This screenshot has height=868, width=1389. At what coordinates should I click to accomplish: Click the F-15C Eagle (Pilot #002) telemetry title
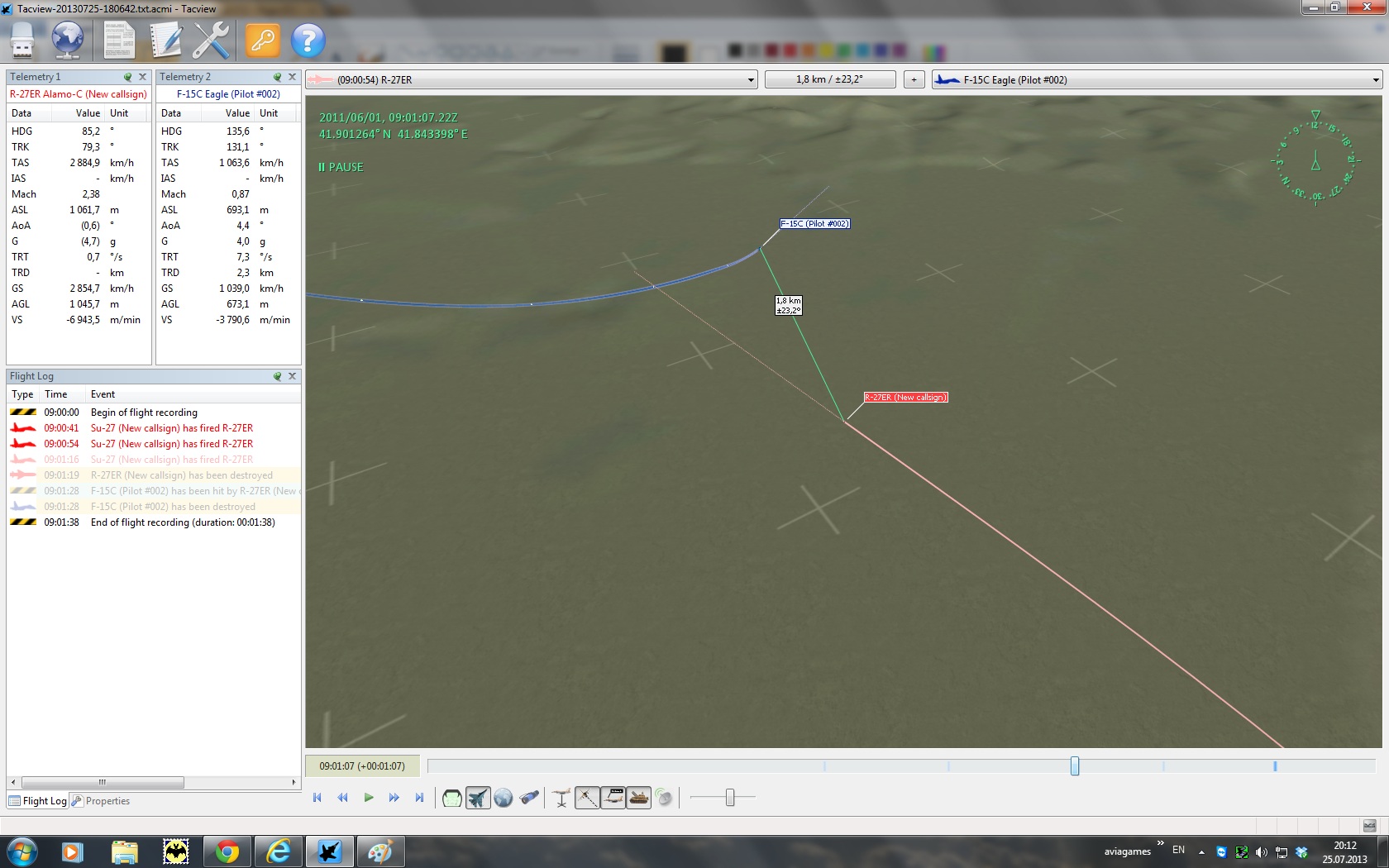click(x=228, y=94)
